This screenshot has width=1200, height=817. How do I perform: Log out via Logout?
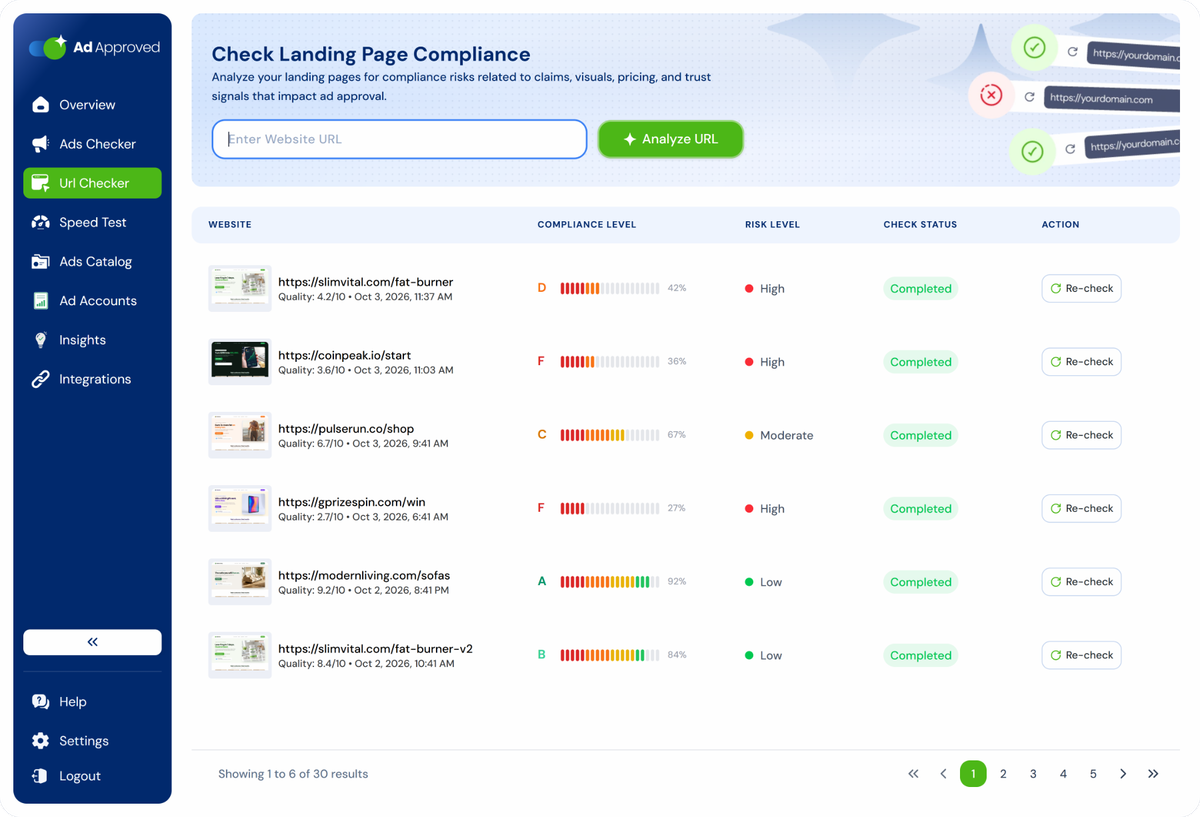[x=92, y=776]
